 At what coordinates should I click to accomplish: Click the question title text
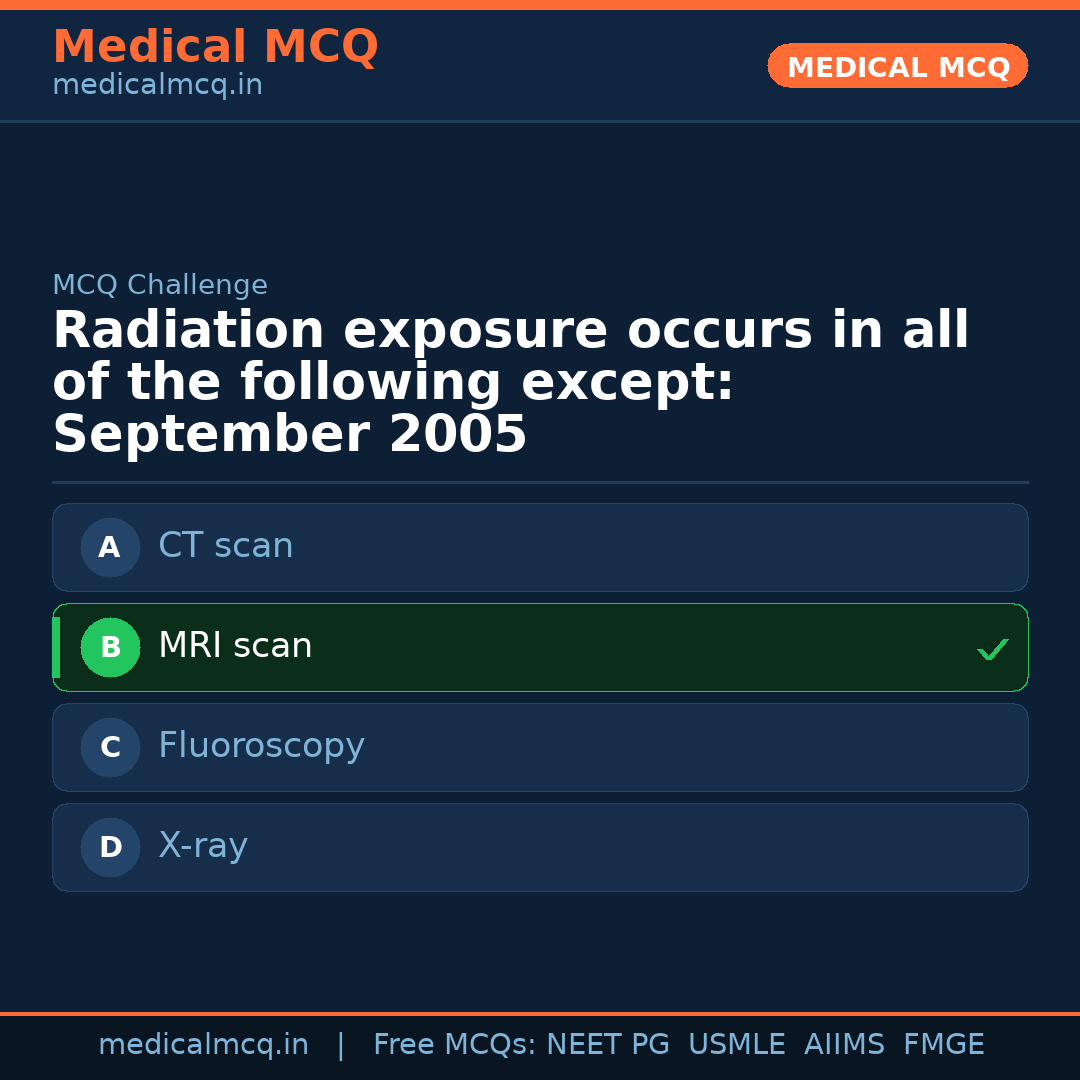510,381
